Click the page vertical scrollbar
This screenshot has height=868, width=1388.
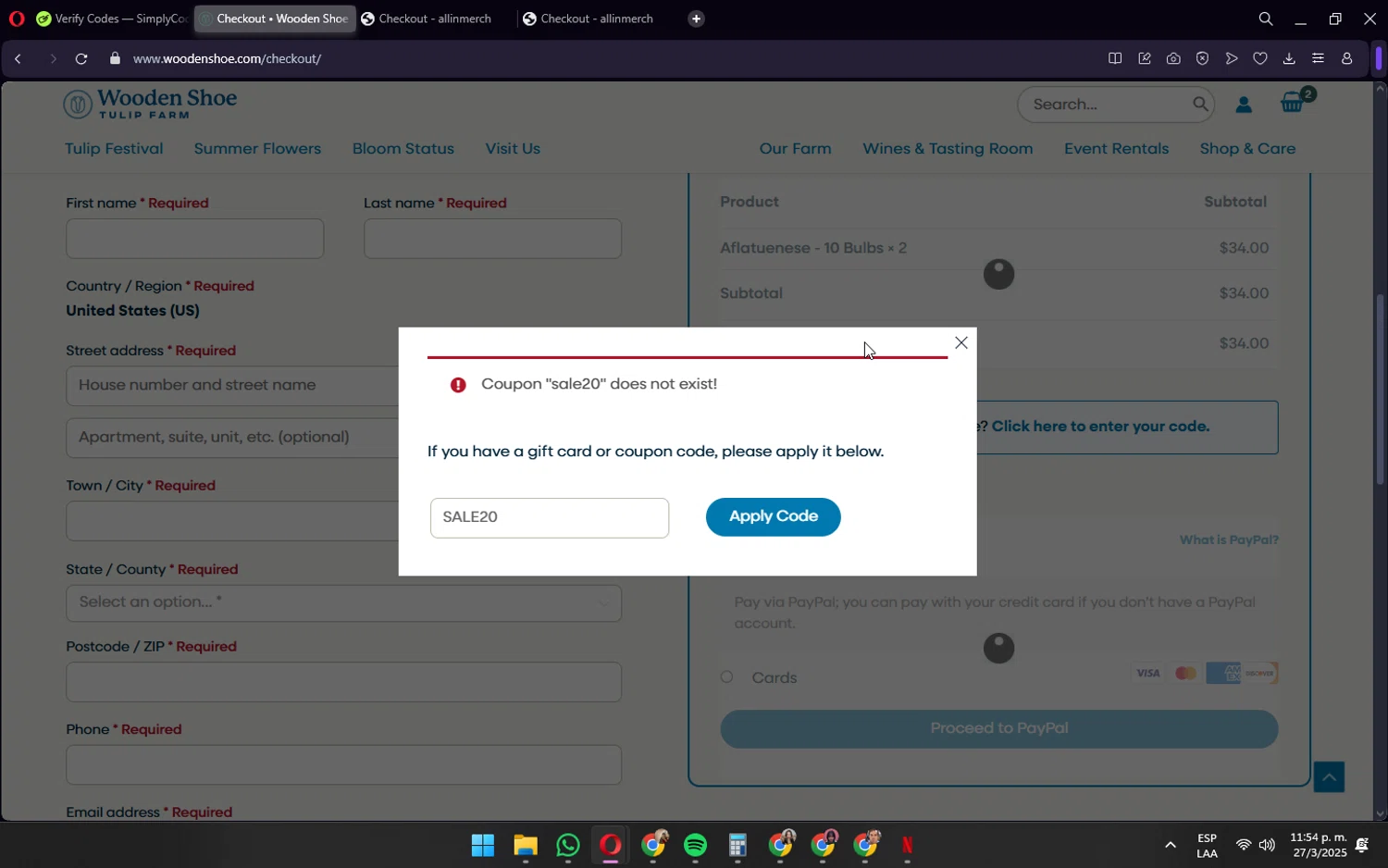tap(1381, 389)
